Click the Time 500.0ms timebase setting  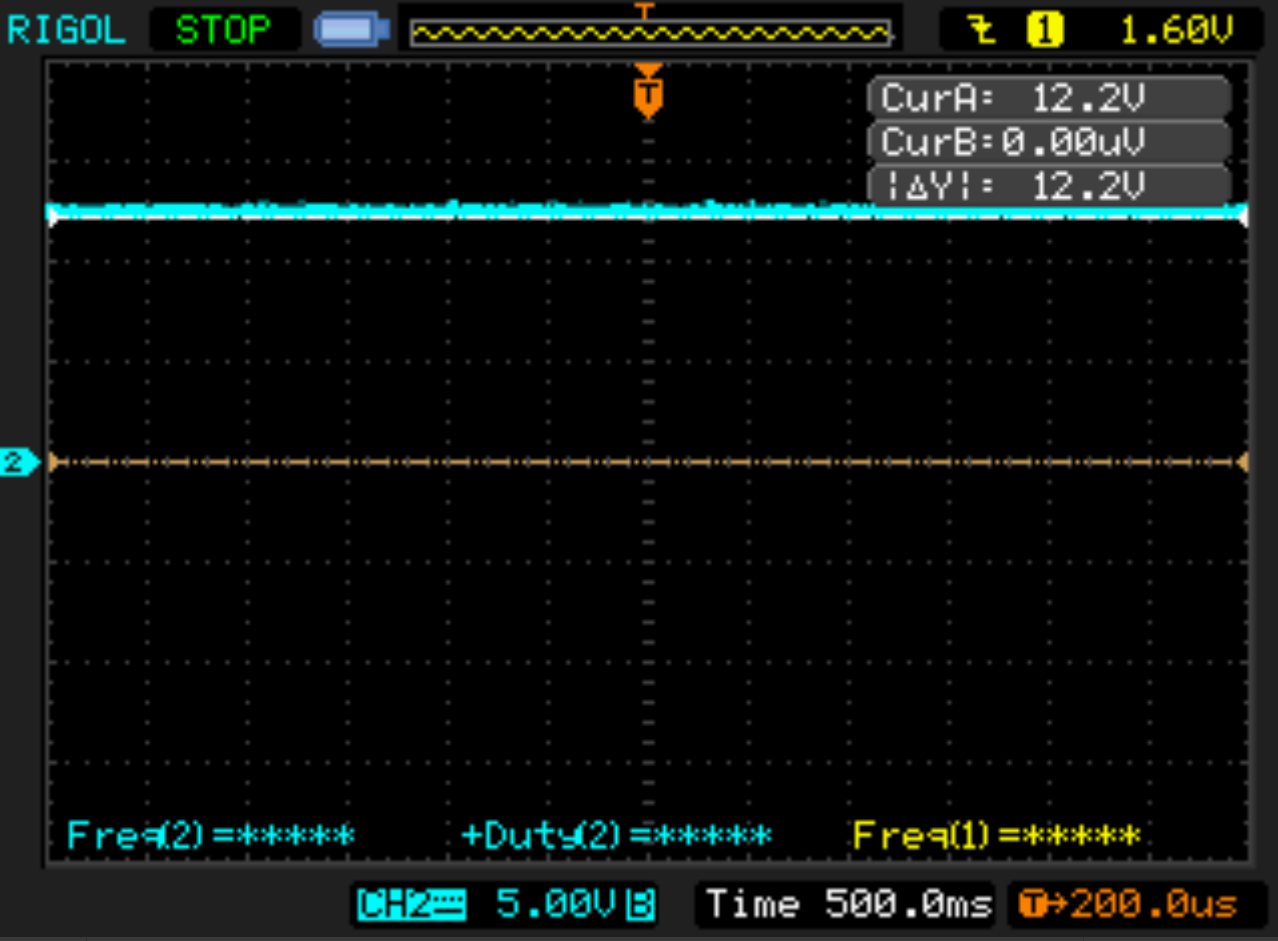click(x=846, y=905)
